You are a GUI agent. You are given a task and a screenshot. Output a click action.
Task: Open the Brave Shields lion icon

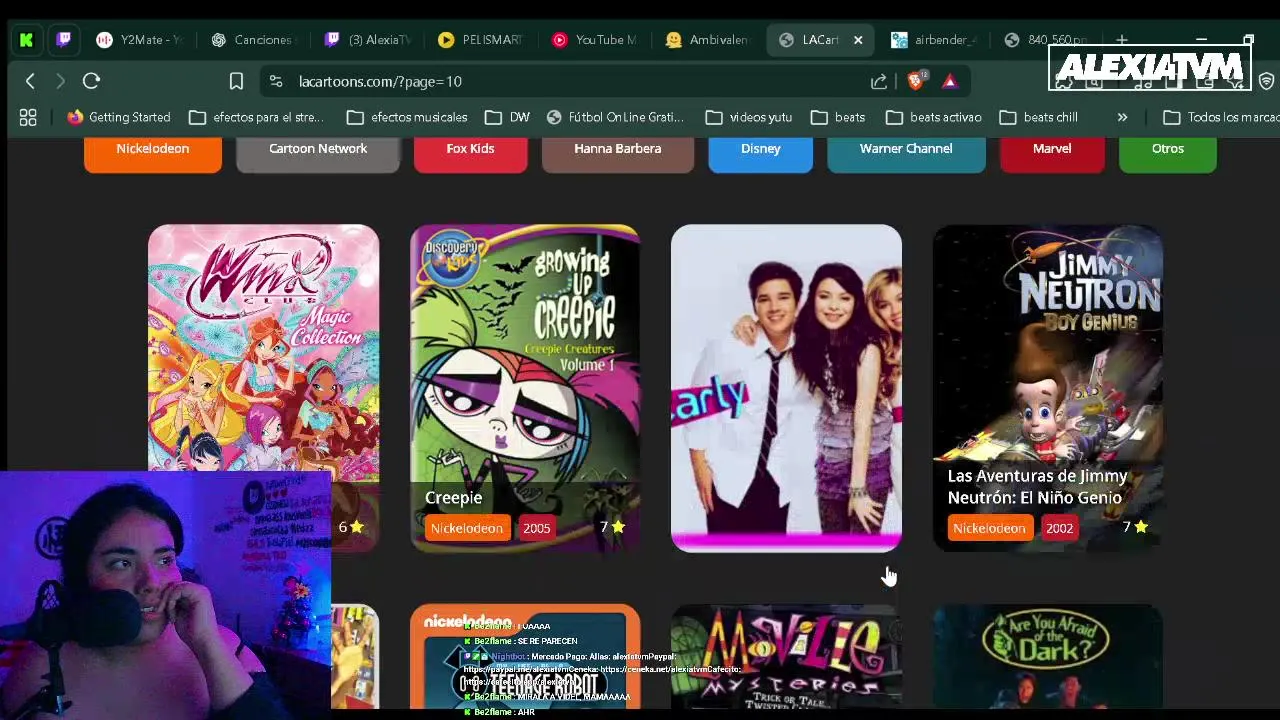(916, 81)
